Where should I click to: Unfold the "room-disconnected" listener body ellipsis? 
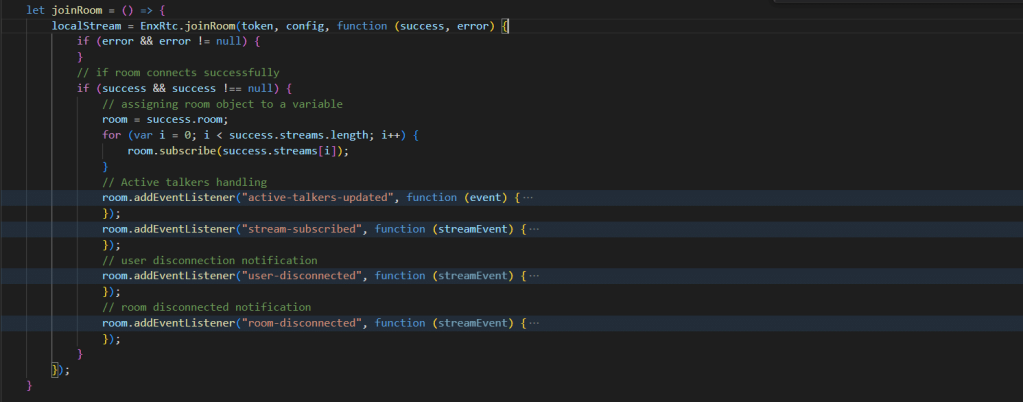click(534, 323)
